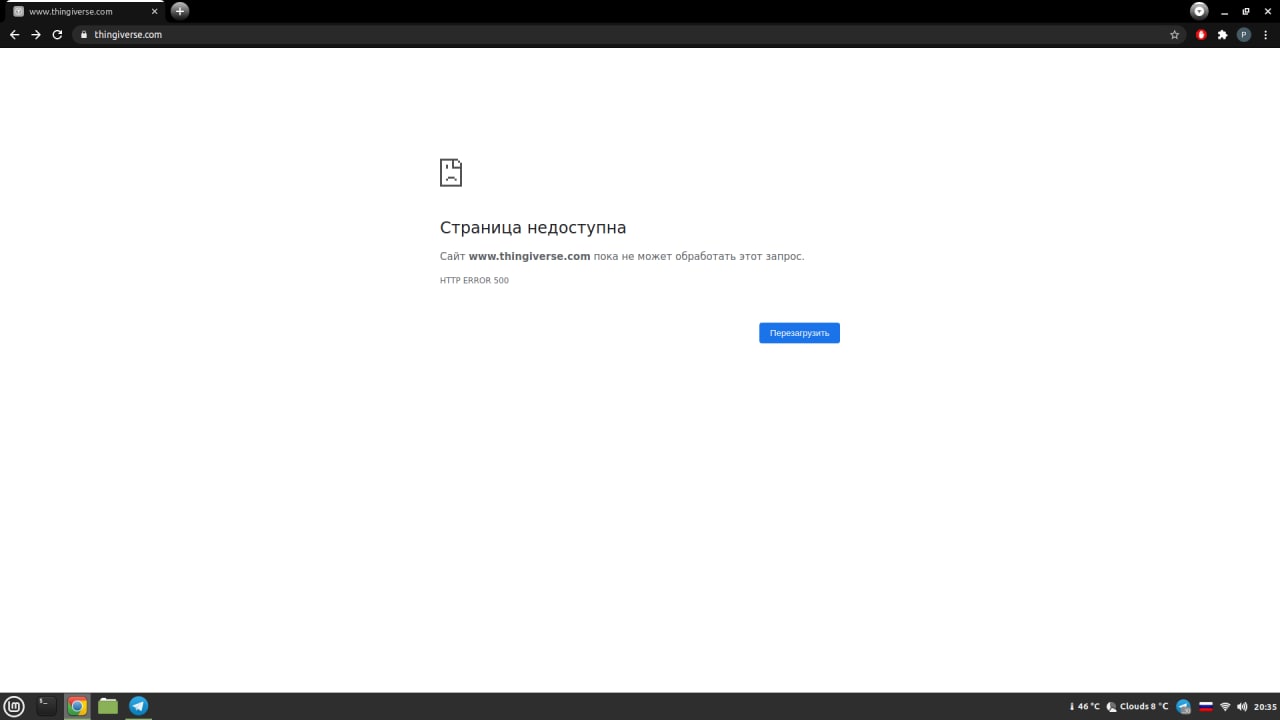Open Telegram from the taskbar
1280x720 pixels.
click(x=139, y=706)
